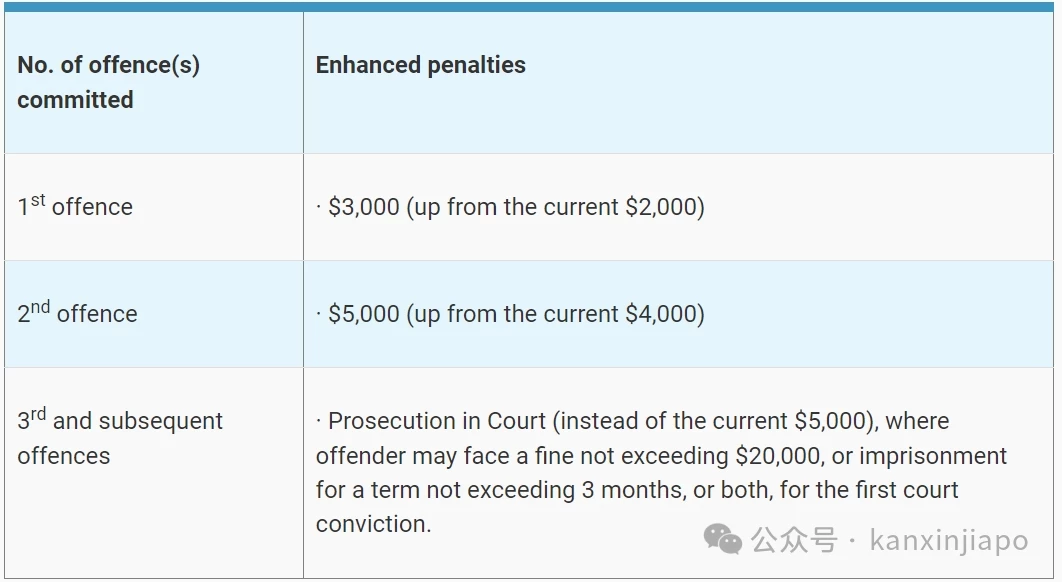
Task: Click the kanxinjiapo watermark text
Action: (949, 540)
